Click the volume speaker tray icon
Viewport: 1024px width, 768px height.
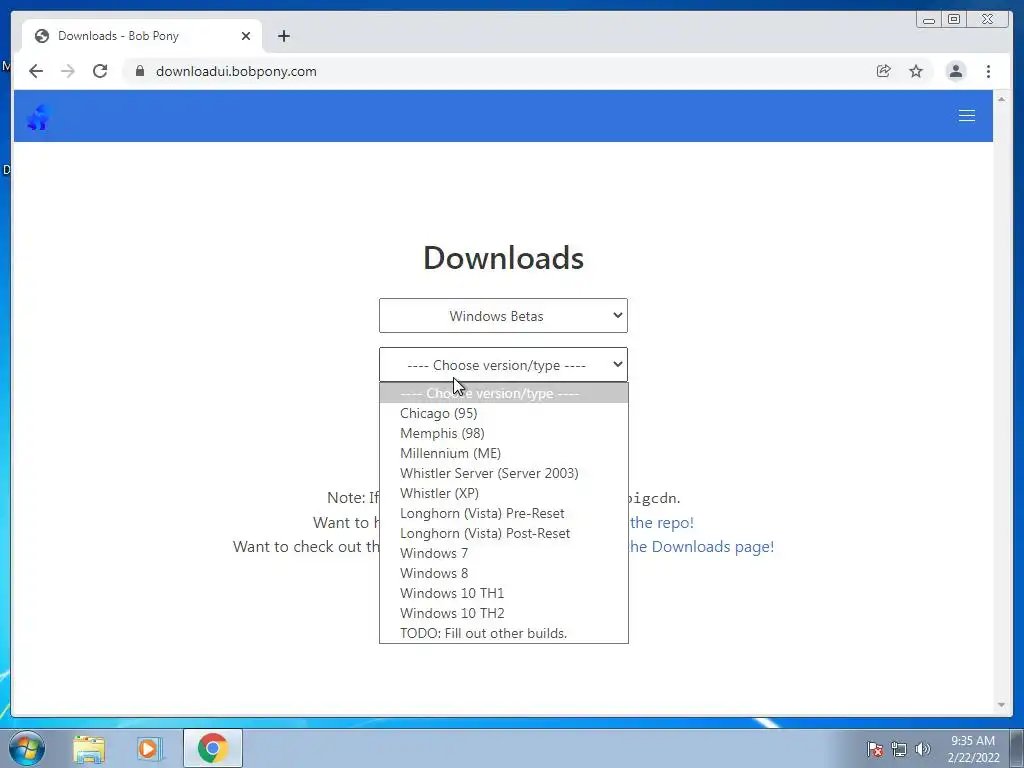[x=922, y=749]
